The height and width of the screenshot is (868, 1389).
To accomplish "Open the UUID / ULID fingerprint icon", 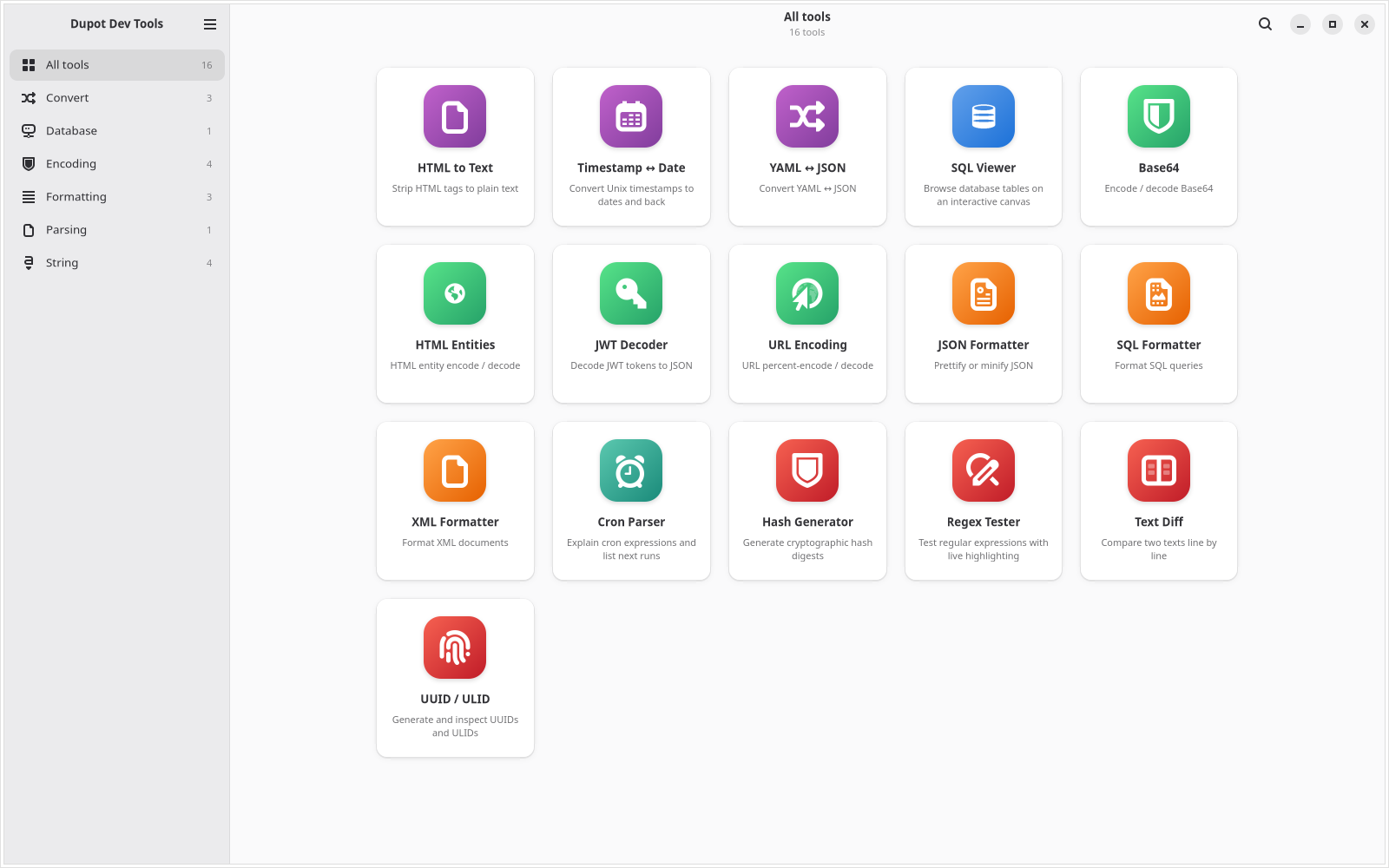I will click(x=455, y=648).
